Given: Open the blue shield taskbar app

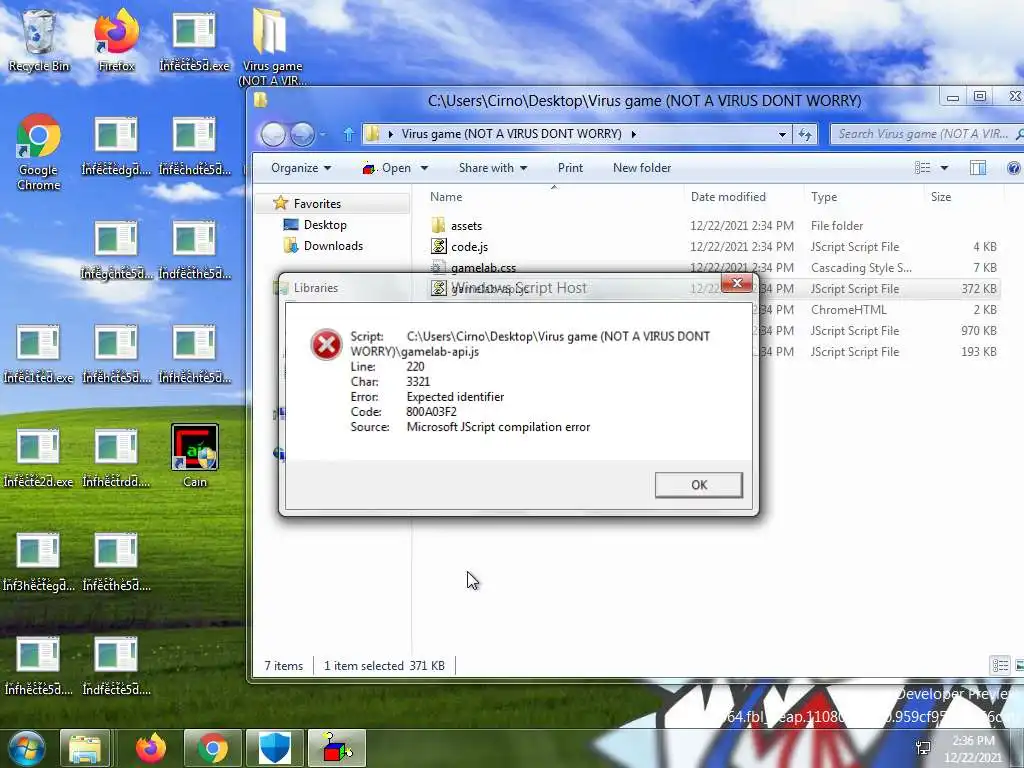Looking at the screenshot, I should tap(274, 748).
